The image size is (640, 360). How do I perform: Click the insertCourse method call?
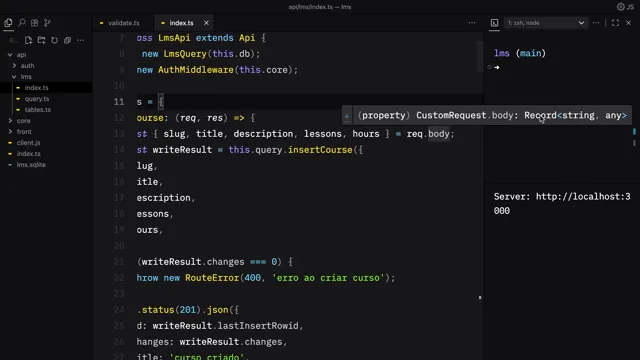click(320, 150)
